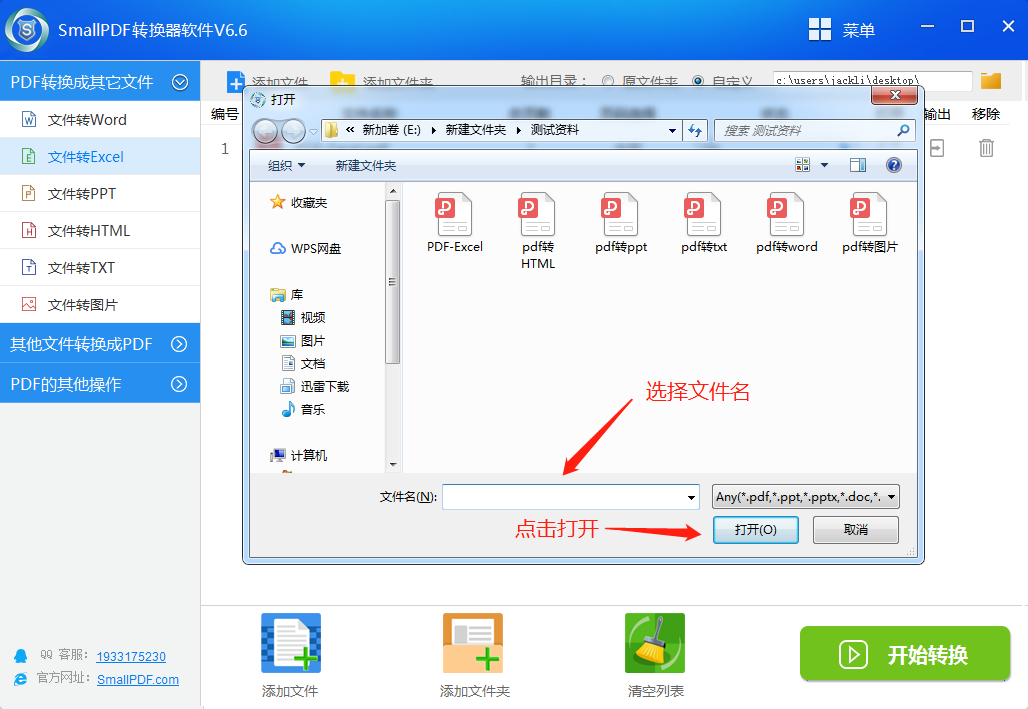Open 收藏夹 favorites in navigation pane
The width and height of the screenshot is (1028, 709).
298,203
